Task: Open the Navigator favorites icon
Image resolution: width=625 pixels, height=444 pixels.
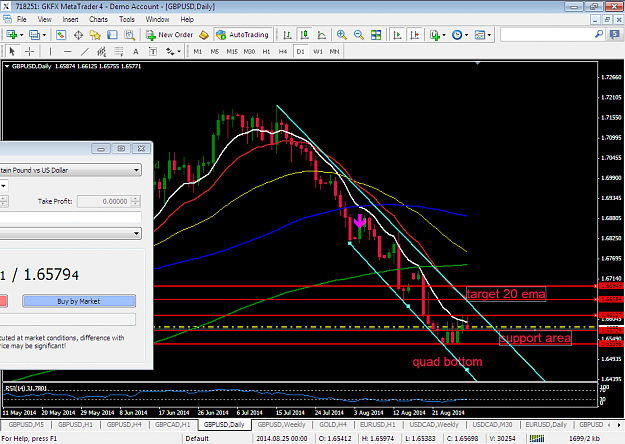Action: click(95, 35)
